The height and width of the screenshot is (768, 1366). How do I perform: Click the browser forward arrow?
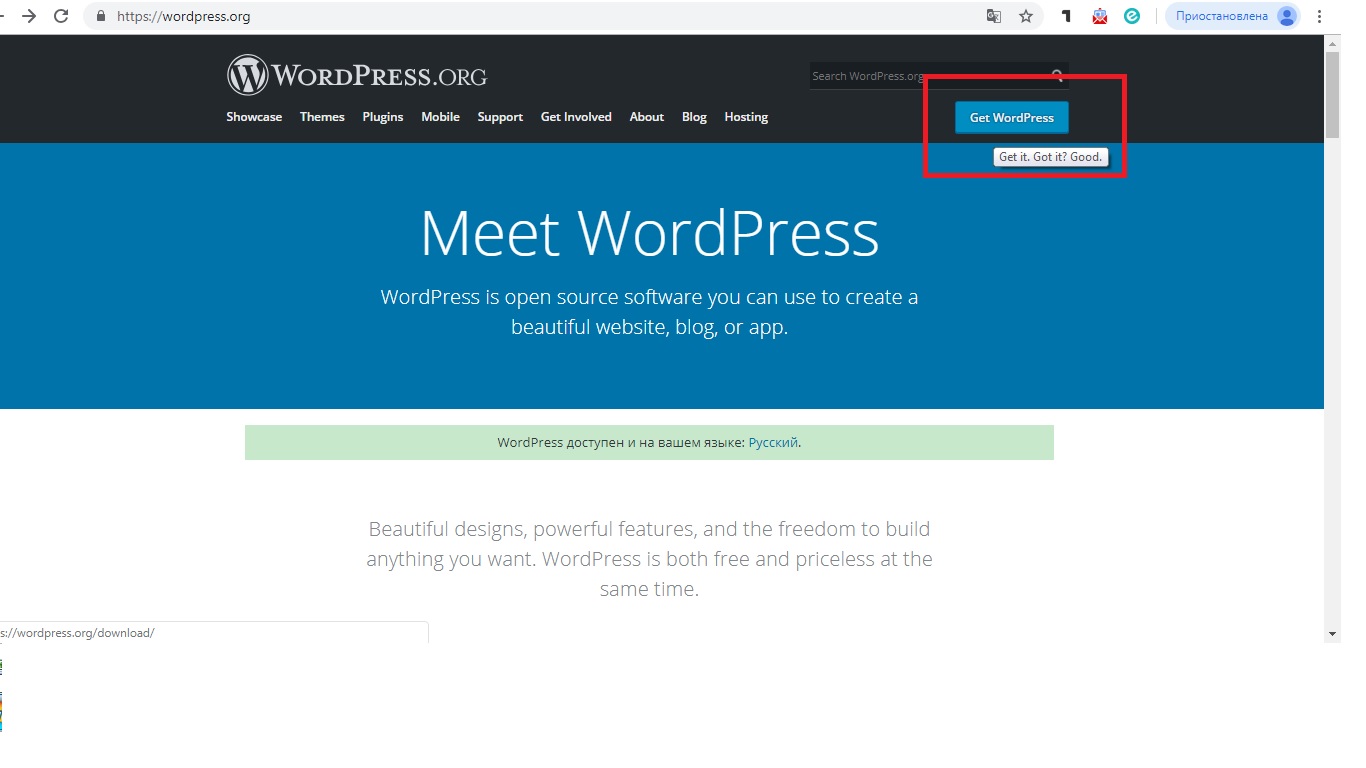(29, 16)
